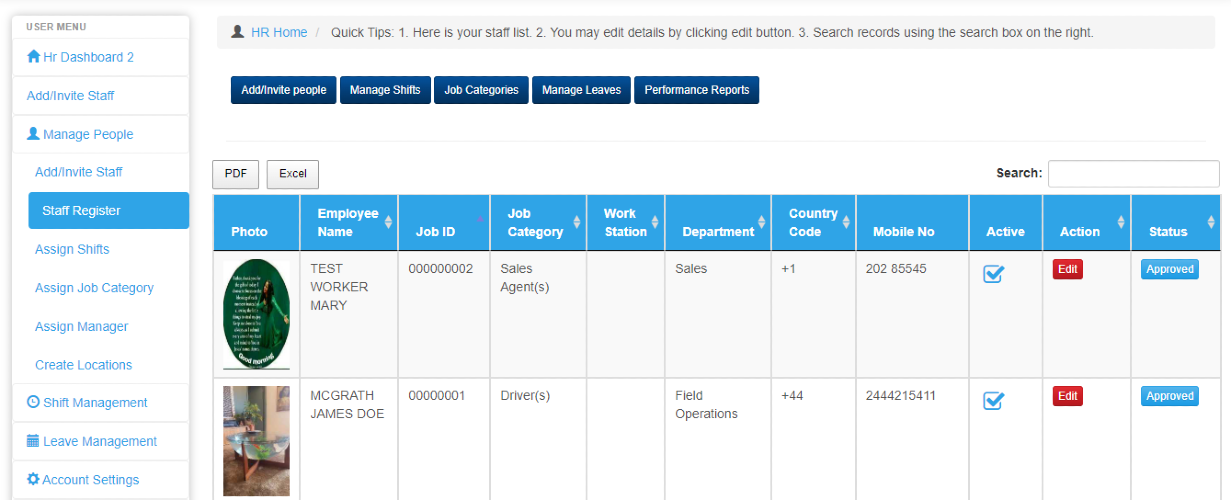Open MCGRATH JAMES DOE's photo thumbnail
1231x500 pixels.
click(x=256, y=441)
